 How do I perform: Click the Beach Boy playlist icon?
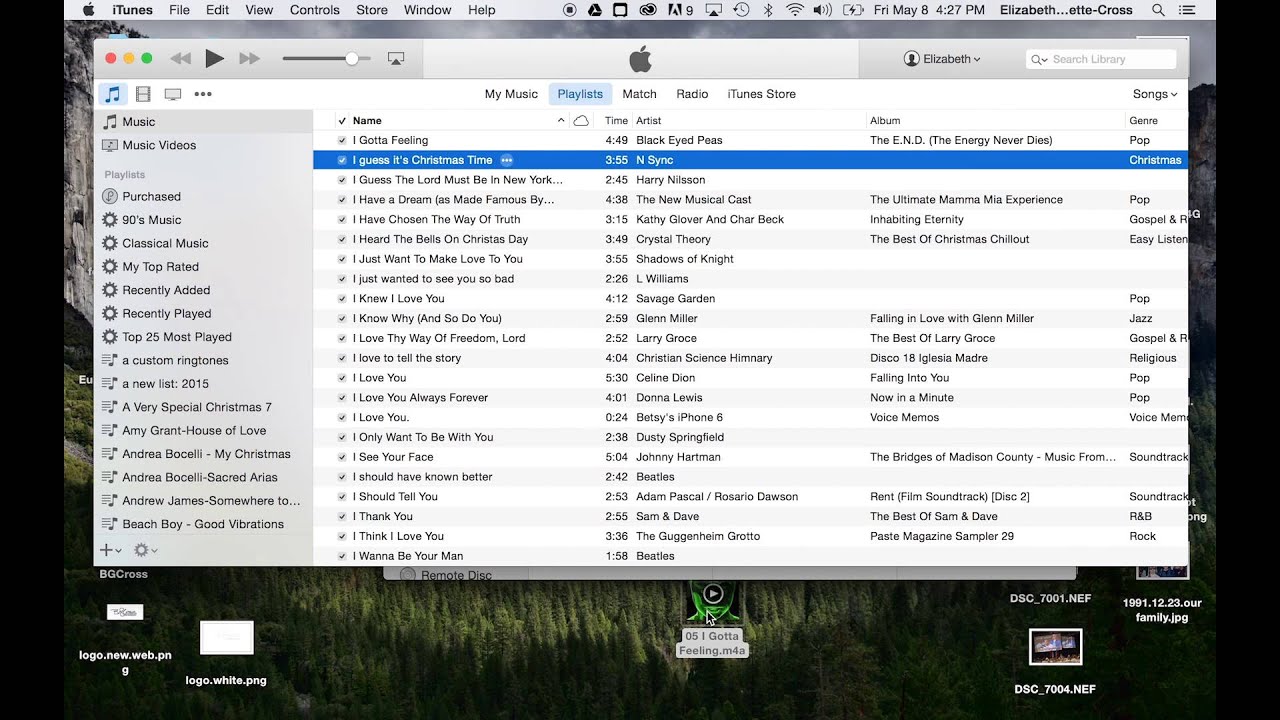[x=110, y=524]
